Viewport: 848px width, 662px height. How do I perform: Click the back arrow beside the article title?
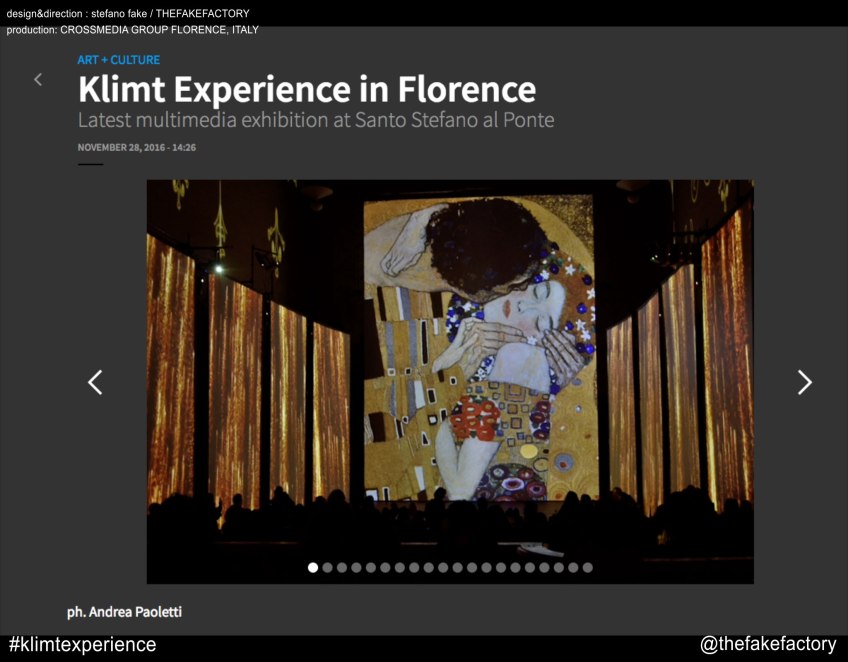38,80
